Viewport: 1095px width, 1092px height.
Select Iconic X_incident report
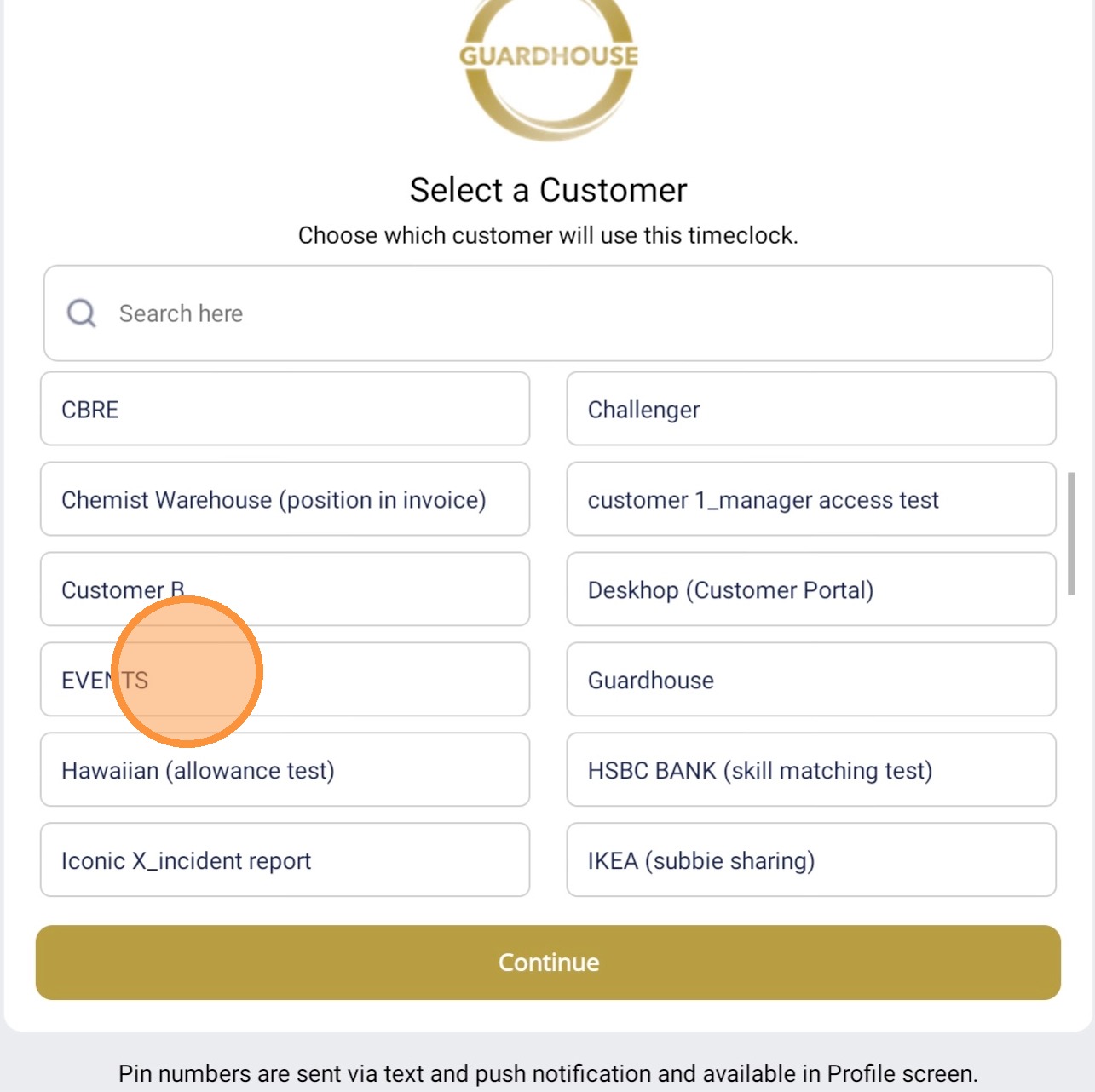(x=285, y=860)
